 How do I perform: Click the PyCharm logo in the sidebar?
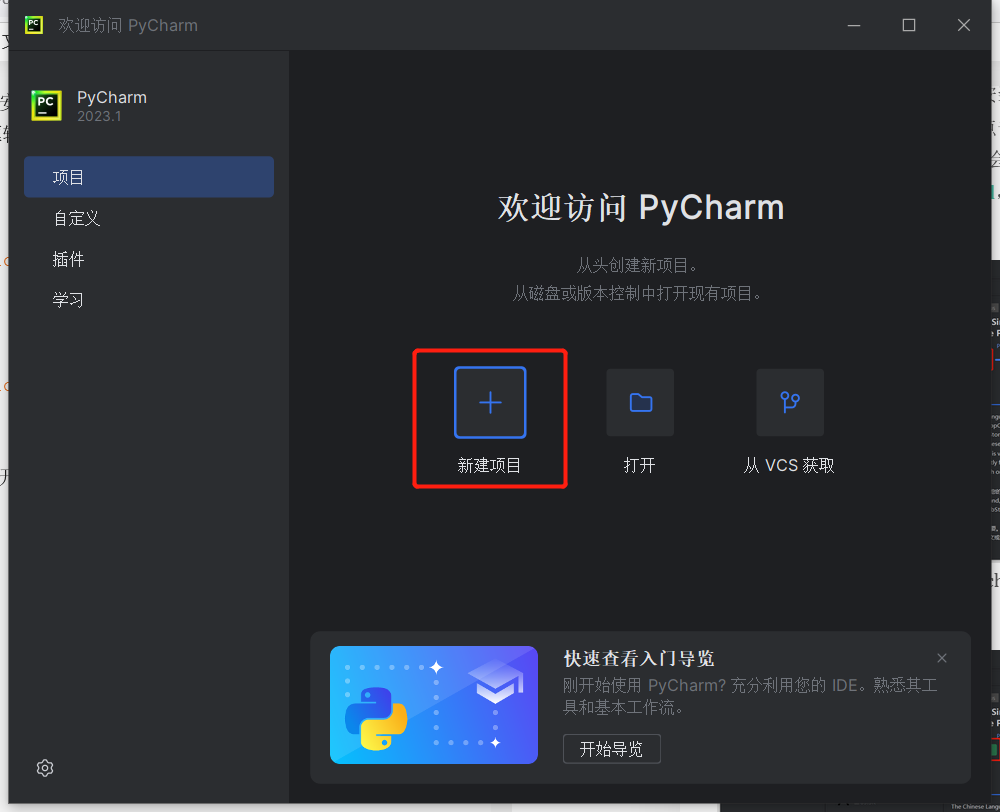pyautogui.click(x=47, y=105)
